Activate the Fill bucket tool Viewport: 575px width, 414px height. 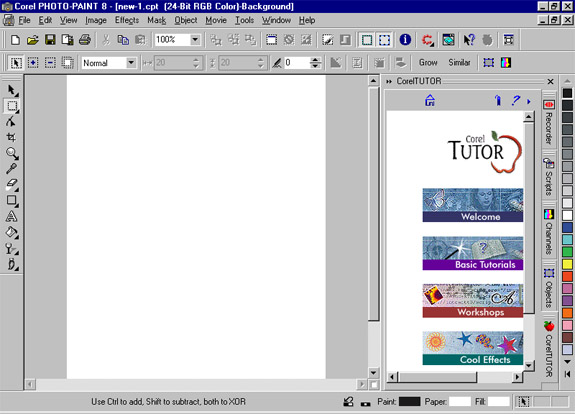point(12,232)
